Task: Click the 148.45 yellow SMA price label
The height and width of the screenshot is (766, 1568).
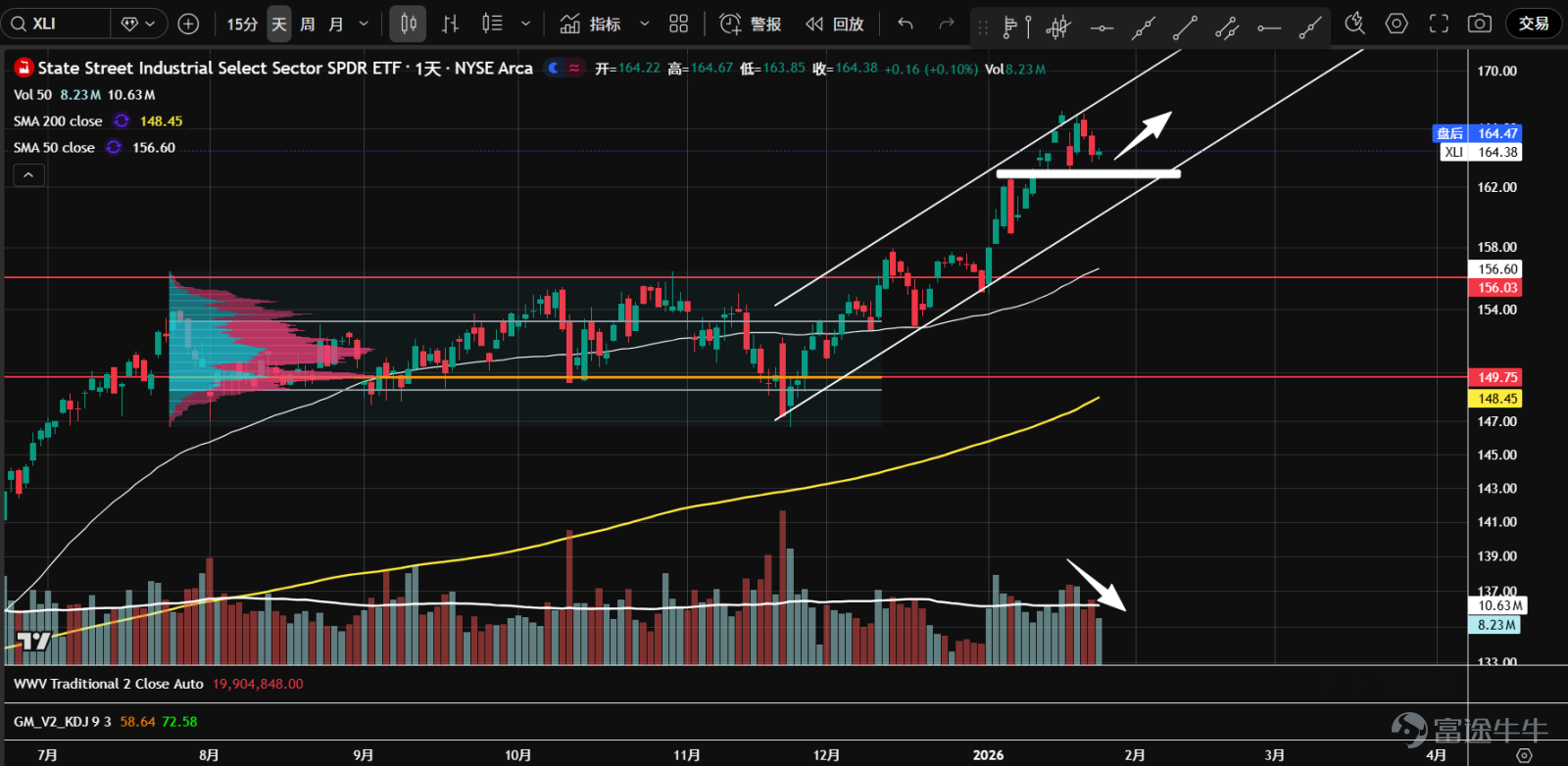Action: tap(1494, 399)
